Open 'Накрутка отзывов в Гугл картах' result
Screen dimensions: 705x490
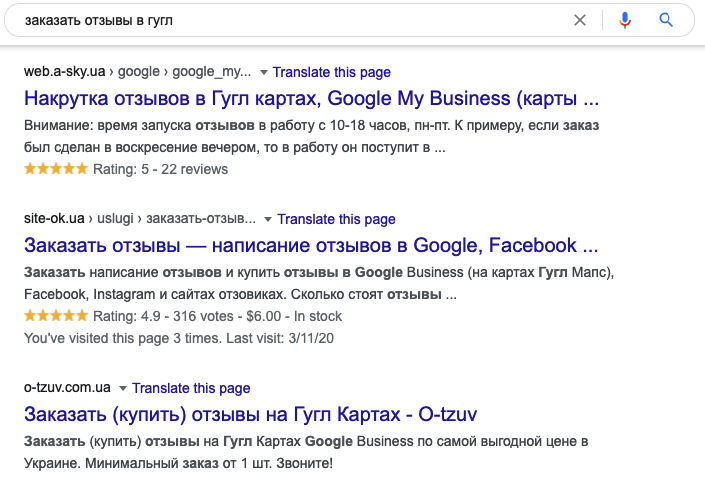(312, 98)
